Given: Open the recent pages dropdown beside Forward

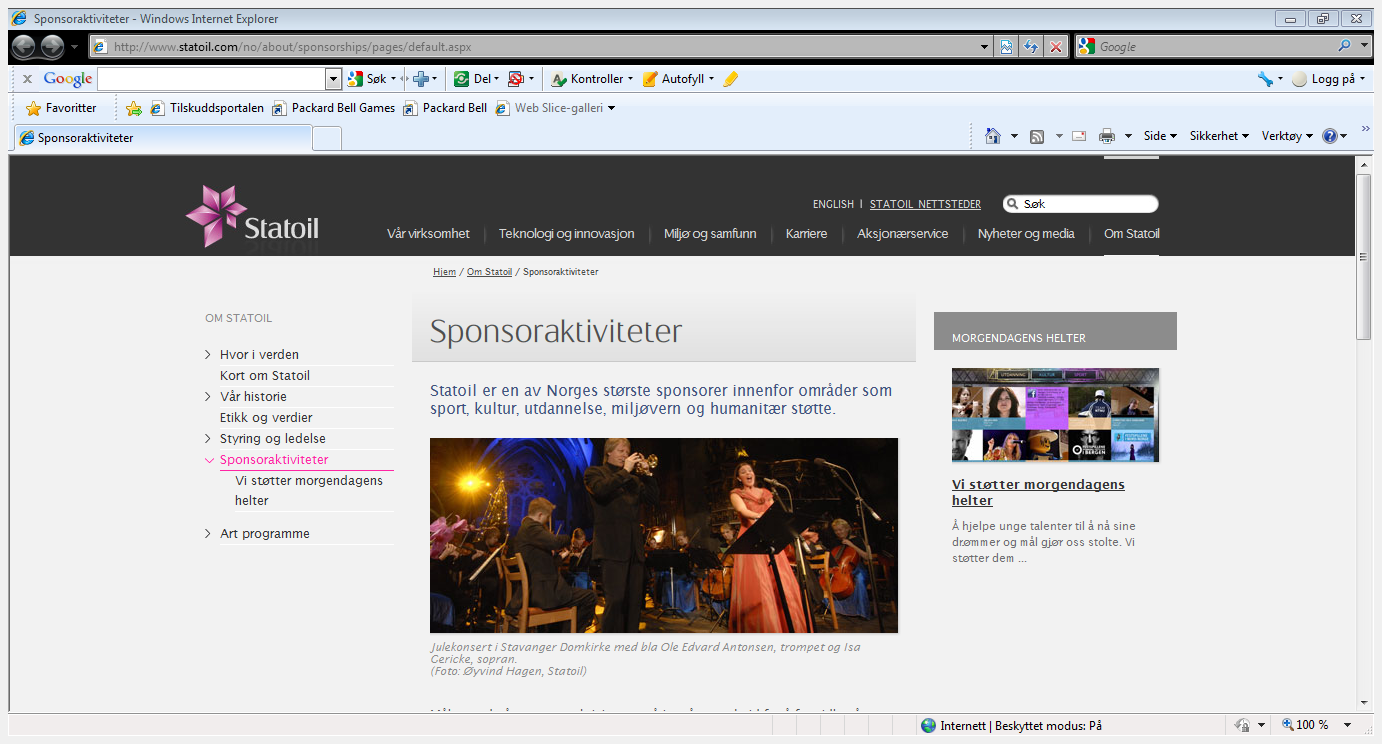Looking at the screenshot, I should 74,47.
